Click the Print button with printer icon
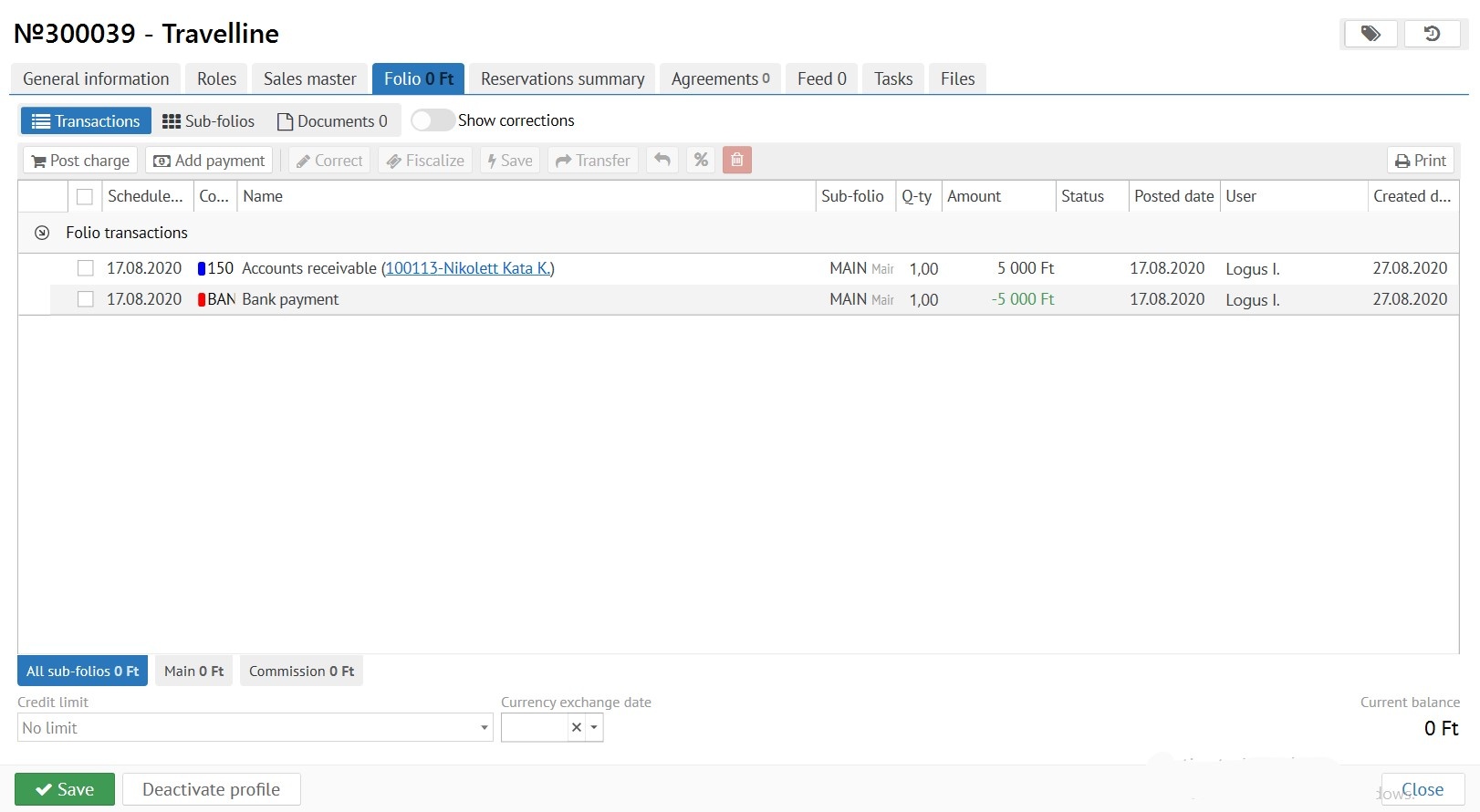The image size is (1480, 812). [x=1421, y=161]
